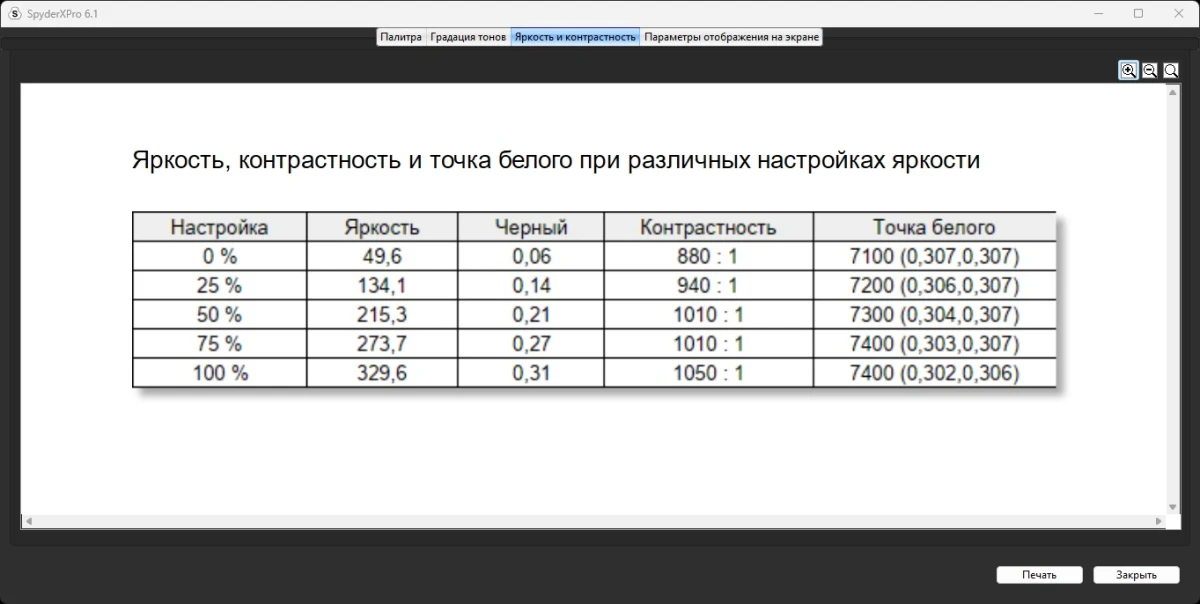Reset zoom with the plain magnifier icon
This screenshot has width=1200, height=604.
pos(1170,70)
